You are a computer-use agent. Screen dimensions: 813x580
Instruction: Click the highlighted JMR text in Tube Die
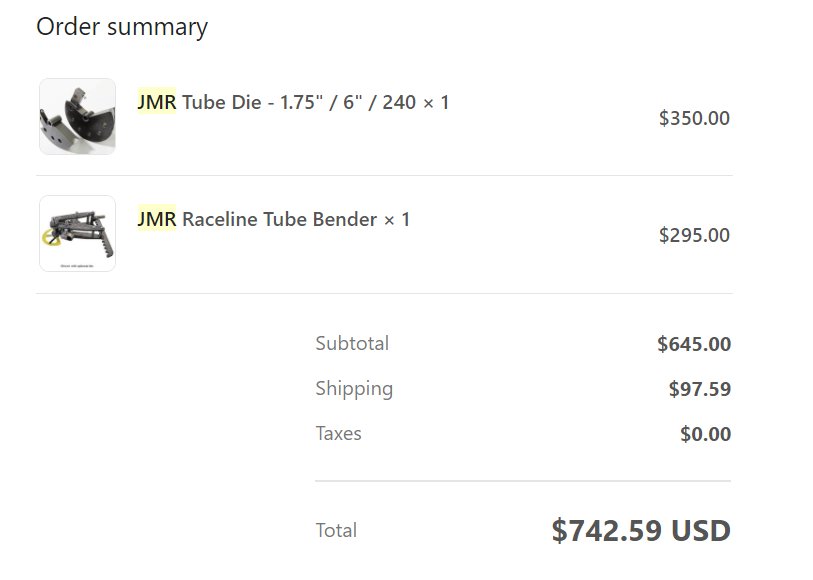157,102
